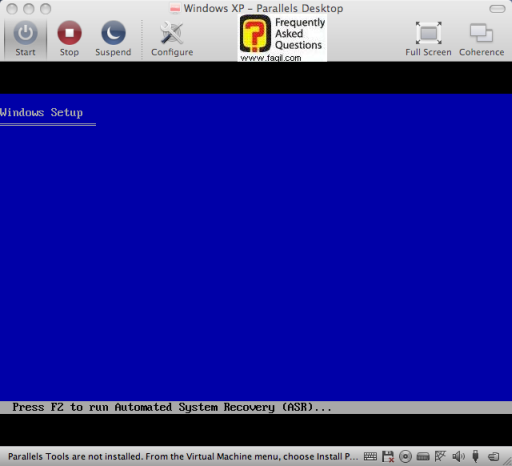Click the Start power button
The width and height of the screenshot is (512, 466).
[x=25, y=38]
